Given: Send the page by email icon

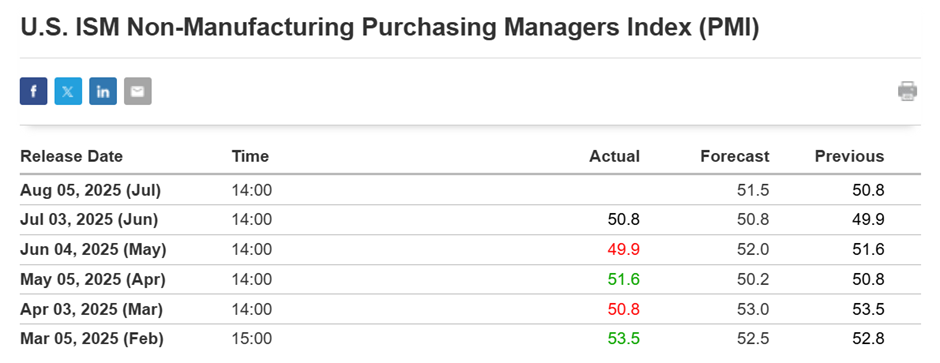Looking at the screenshot, I should [x=138, y=91].
